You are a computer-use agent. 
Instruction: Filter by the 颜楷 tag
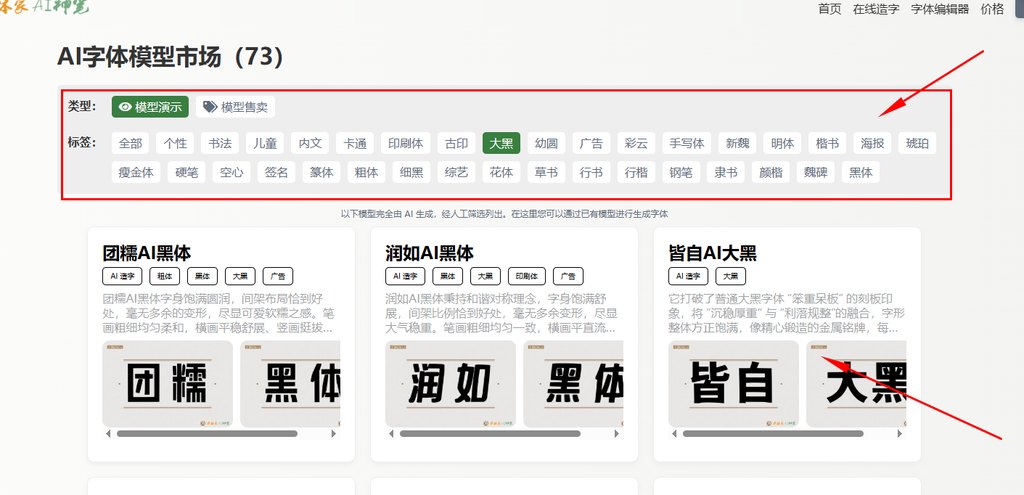771,172
